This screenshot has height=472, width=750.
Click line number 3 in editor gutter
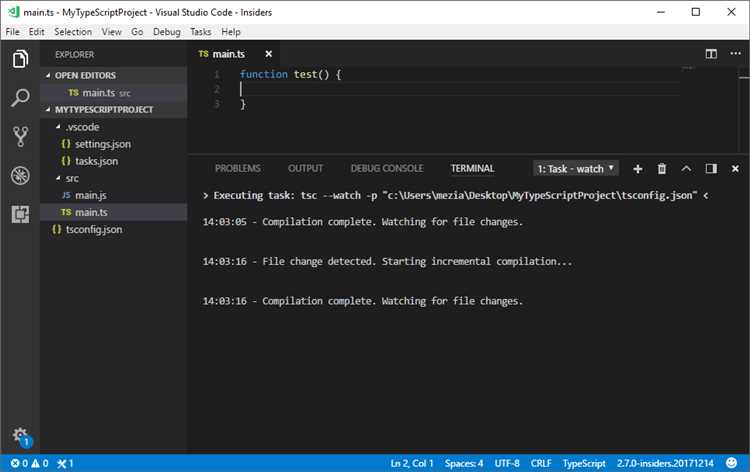click(x=217, y=104)
